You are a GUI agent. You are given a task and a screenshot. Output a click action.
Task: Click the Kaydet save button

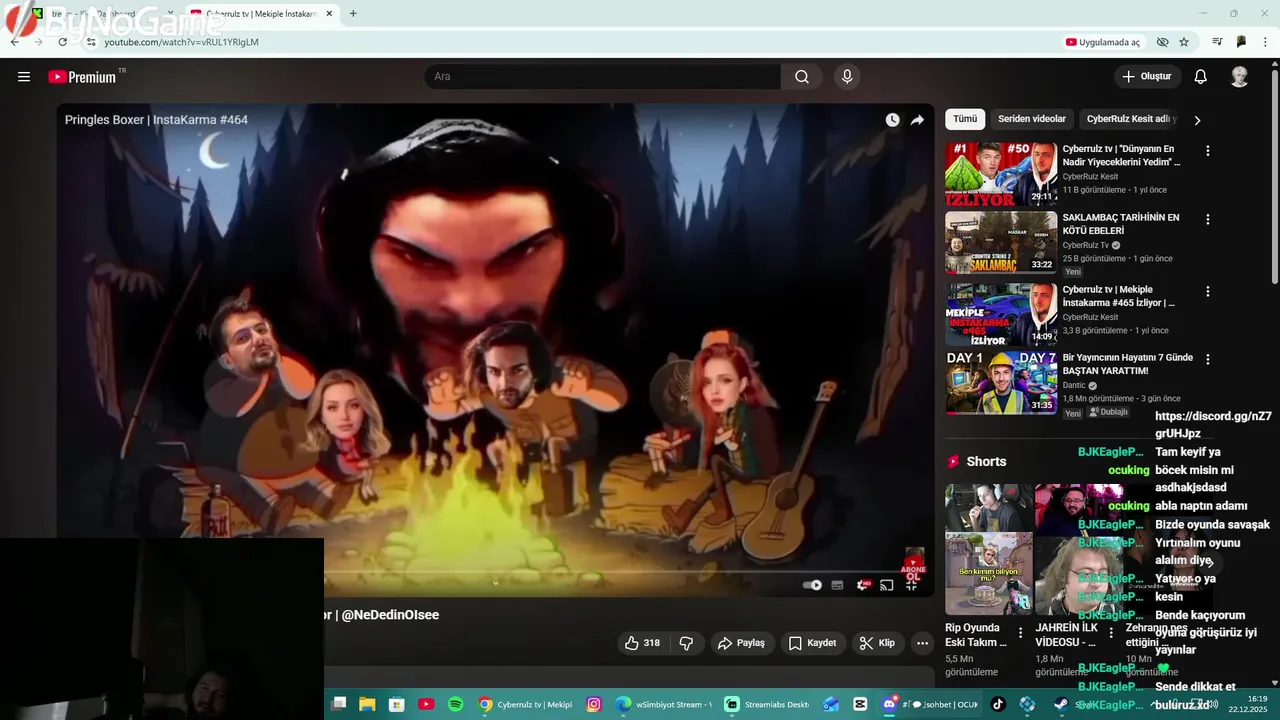pyautogui.click(x=812, y=643)
